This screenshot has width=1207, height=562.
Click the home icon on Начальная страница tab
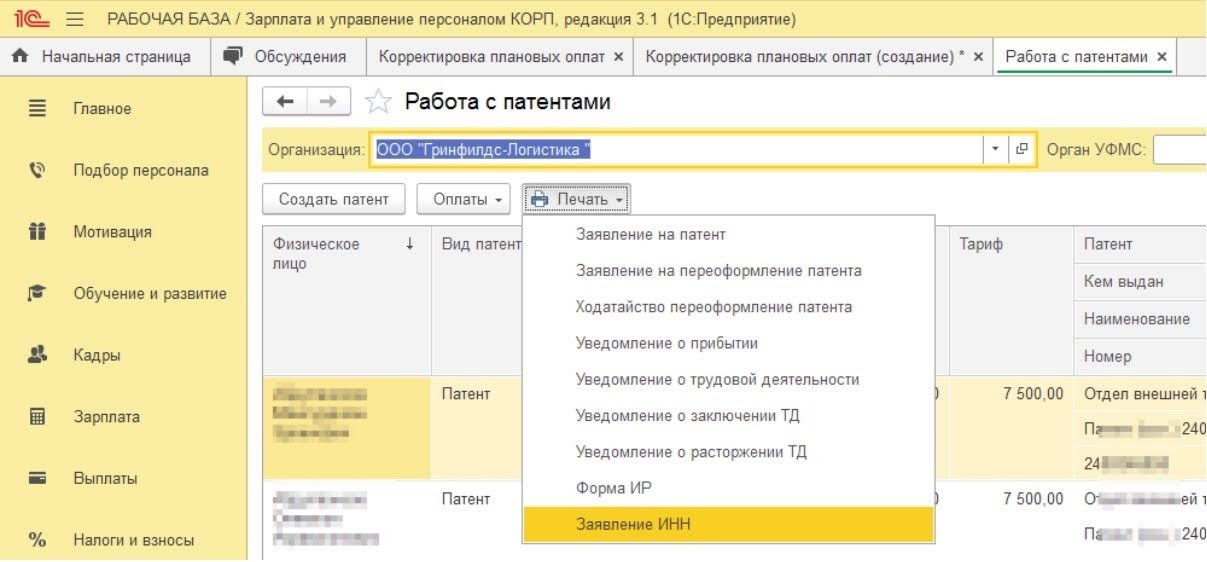[x=20, y=57]
